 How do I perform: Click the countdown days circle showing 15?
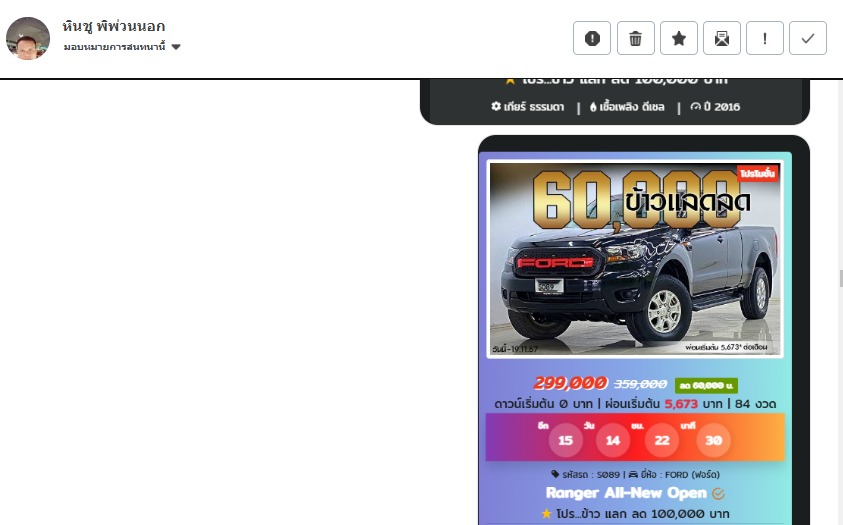coord(565,441)
